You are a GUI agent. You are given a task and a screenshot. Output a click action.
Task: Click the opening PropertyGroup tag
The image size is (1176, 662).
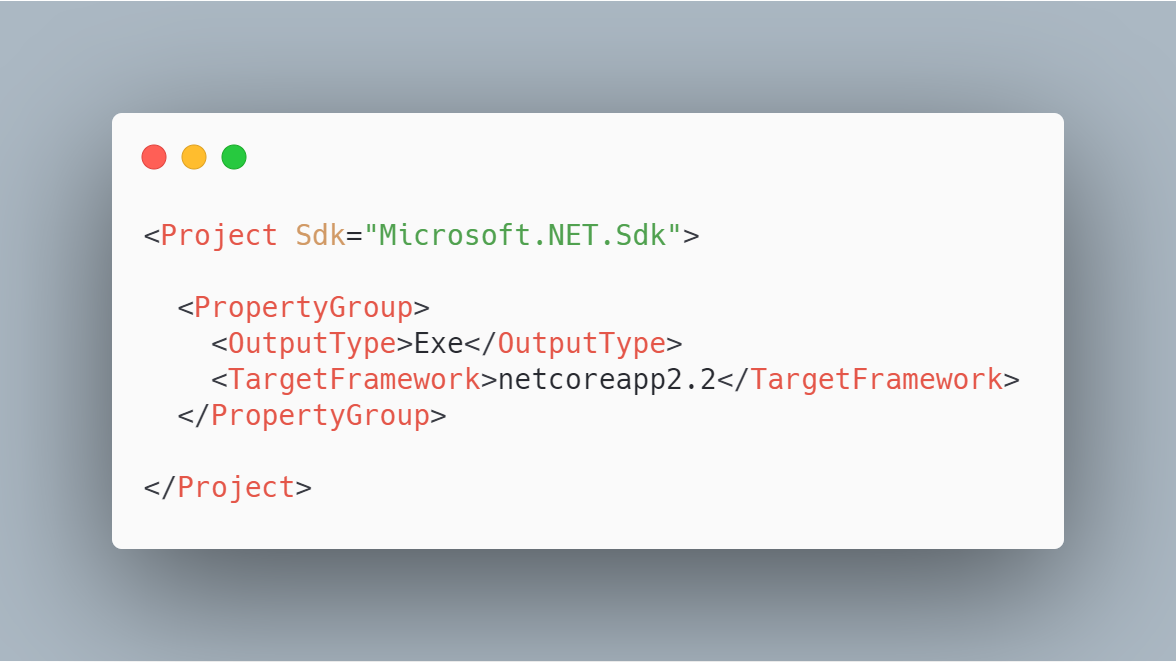pos(303,307)
